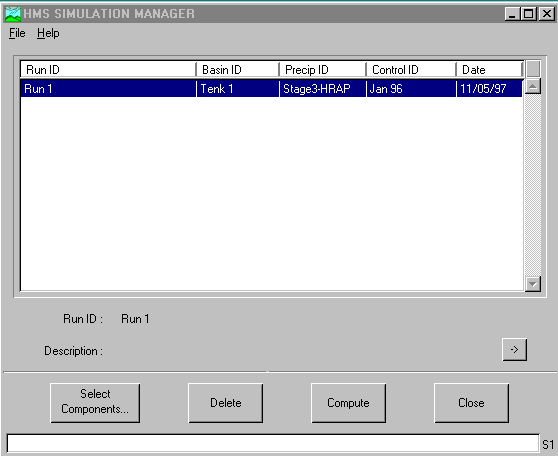Click the list scrollbar down arrow

[533, 284]
